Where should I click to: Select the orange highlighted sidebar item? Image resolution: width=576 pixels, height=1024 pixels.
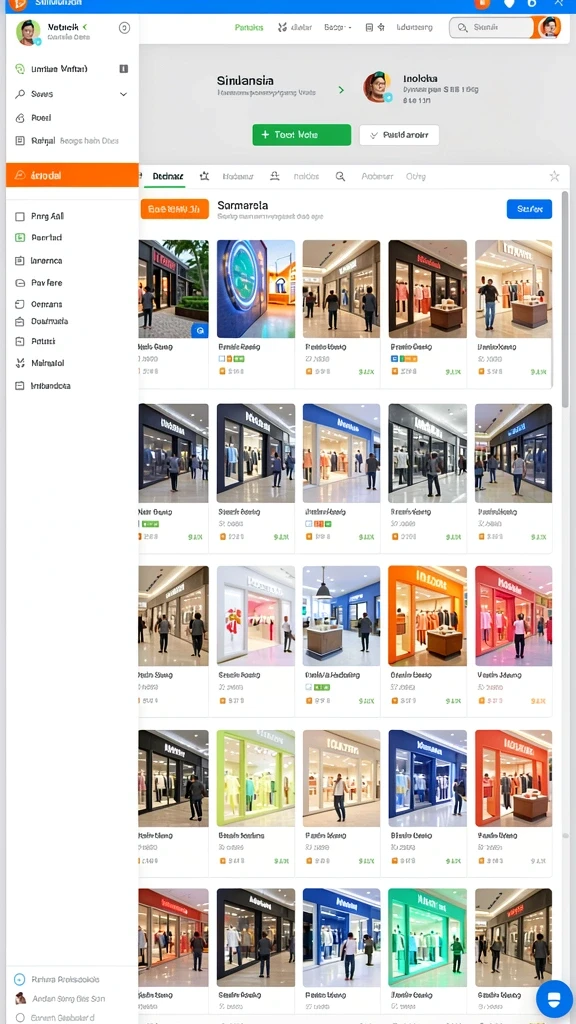pyautogui.click(x=72, y=175)
